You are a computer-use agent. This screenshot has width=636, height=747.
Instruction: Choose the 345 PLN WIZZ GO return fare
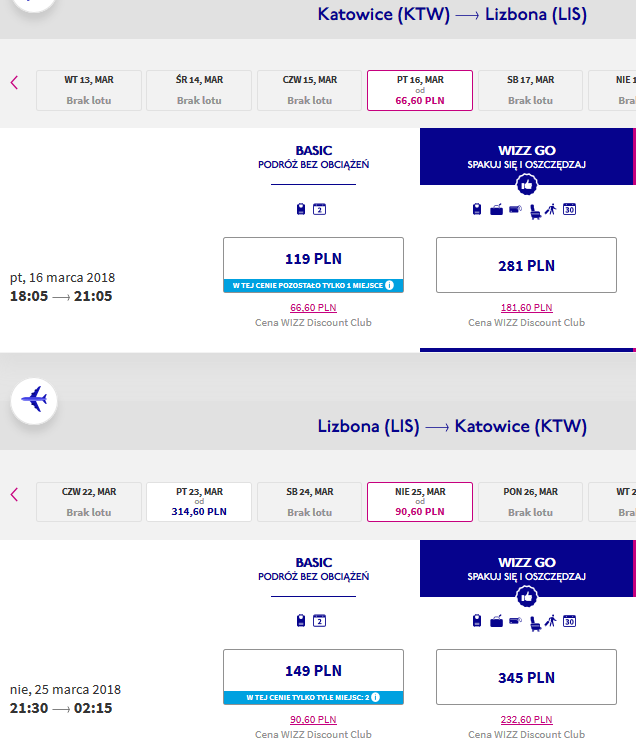526,677
